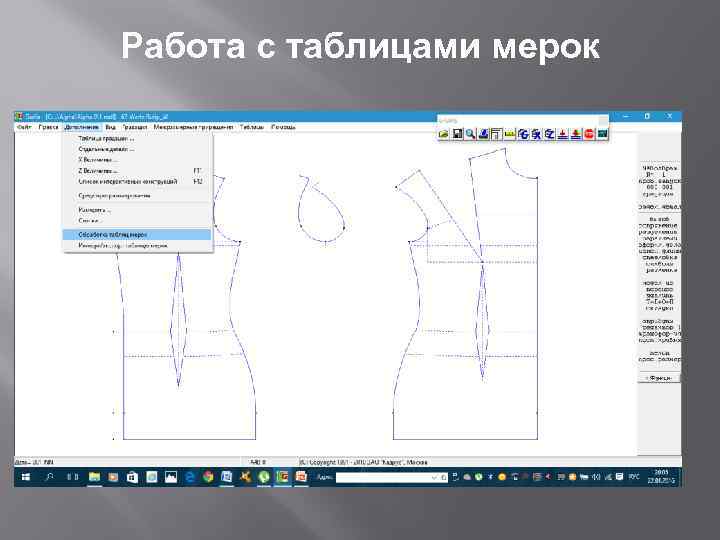
Task: Open the Windows Start menu
Action: [26, 478]
